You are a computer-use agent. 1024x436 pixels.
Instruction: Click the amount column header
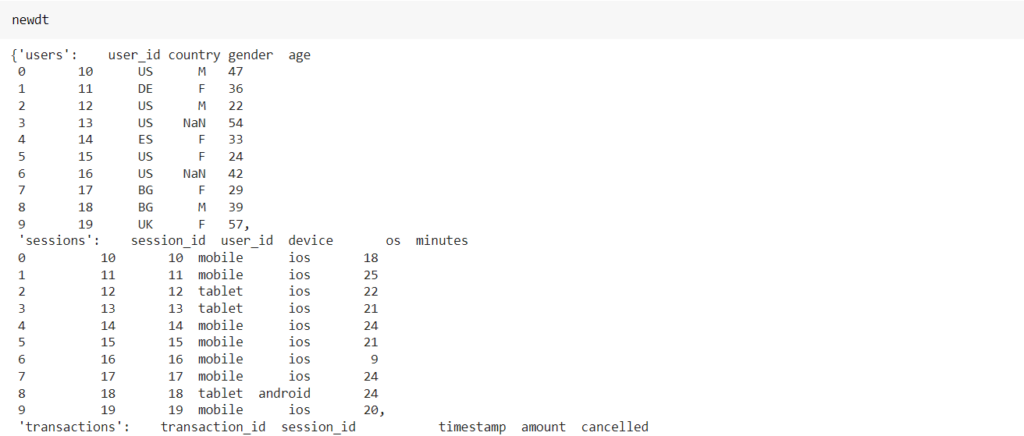544,427
